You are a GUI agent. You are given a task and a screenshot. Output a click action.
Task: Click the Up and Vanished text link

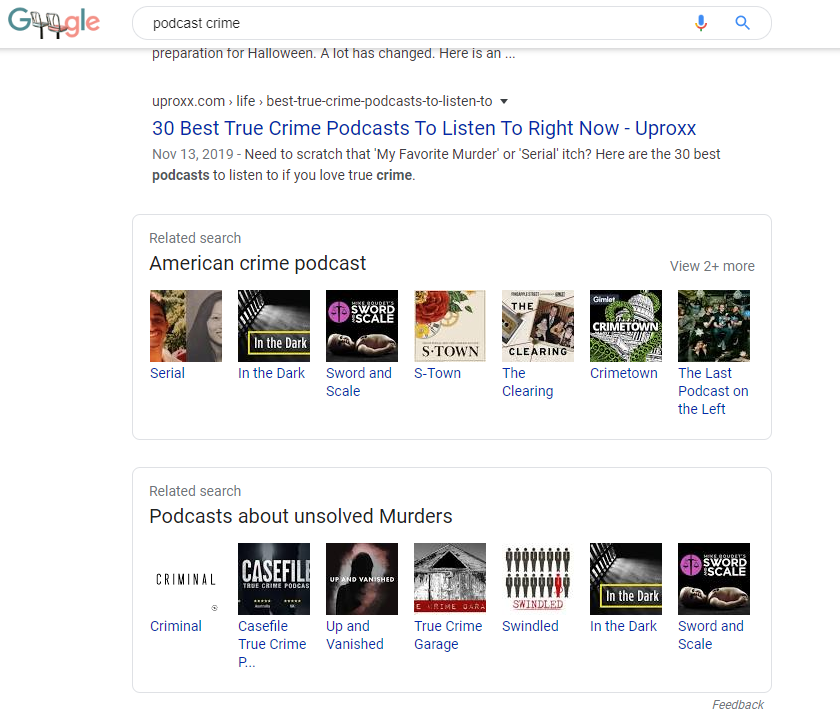tap(354, 635)
